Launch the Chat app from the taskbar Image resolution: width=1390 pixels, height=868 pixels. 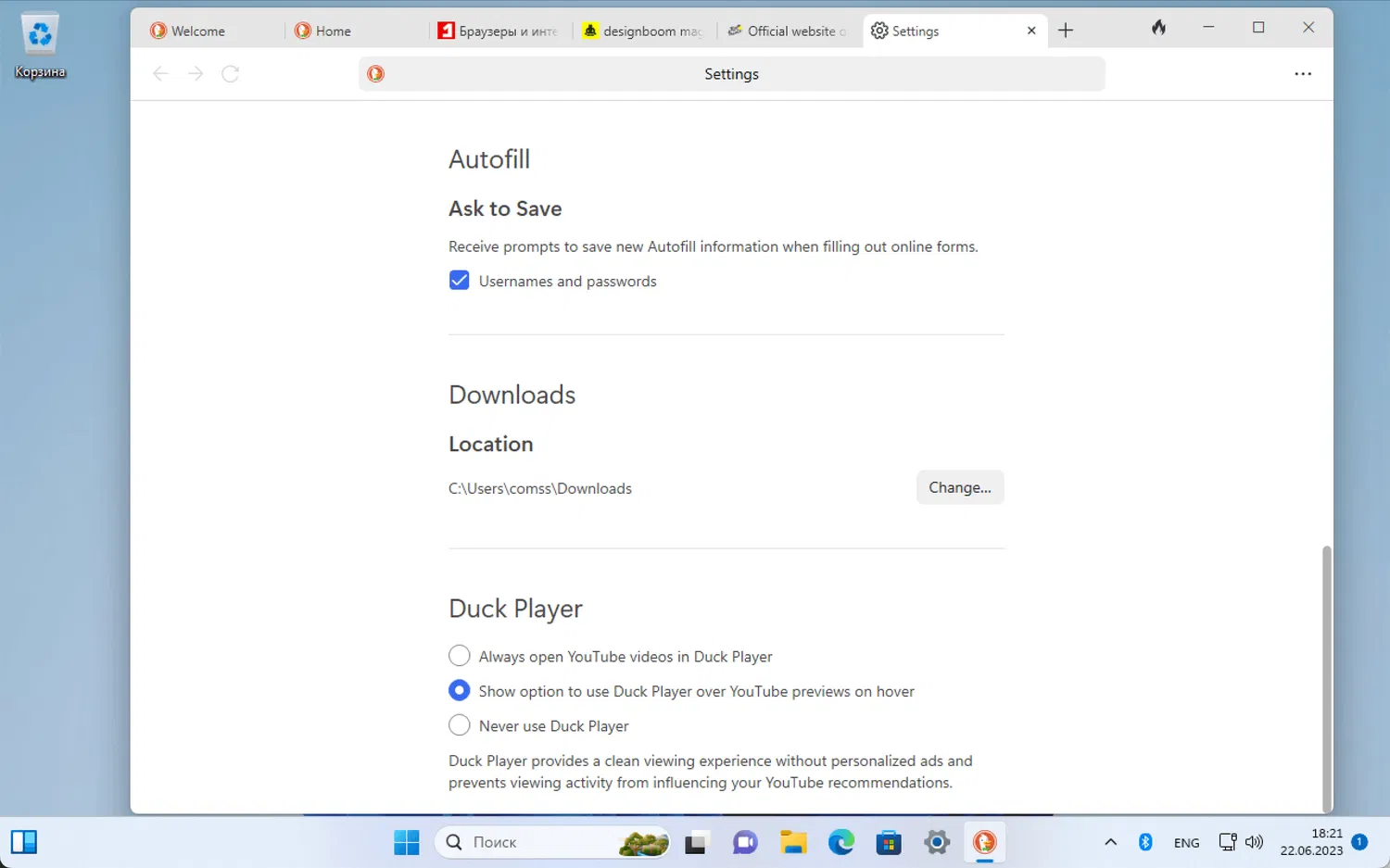coord(745,842)
